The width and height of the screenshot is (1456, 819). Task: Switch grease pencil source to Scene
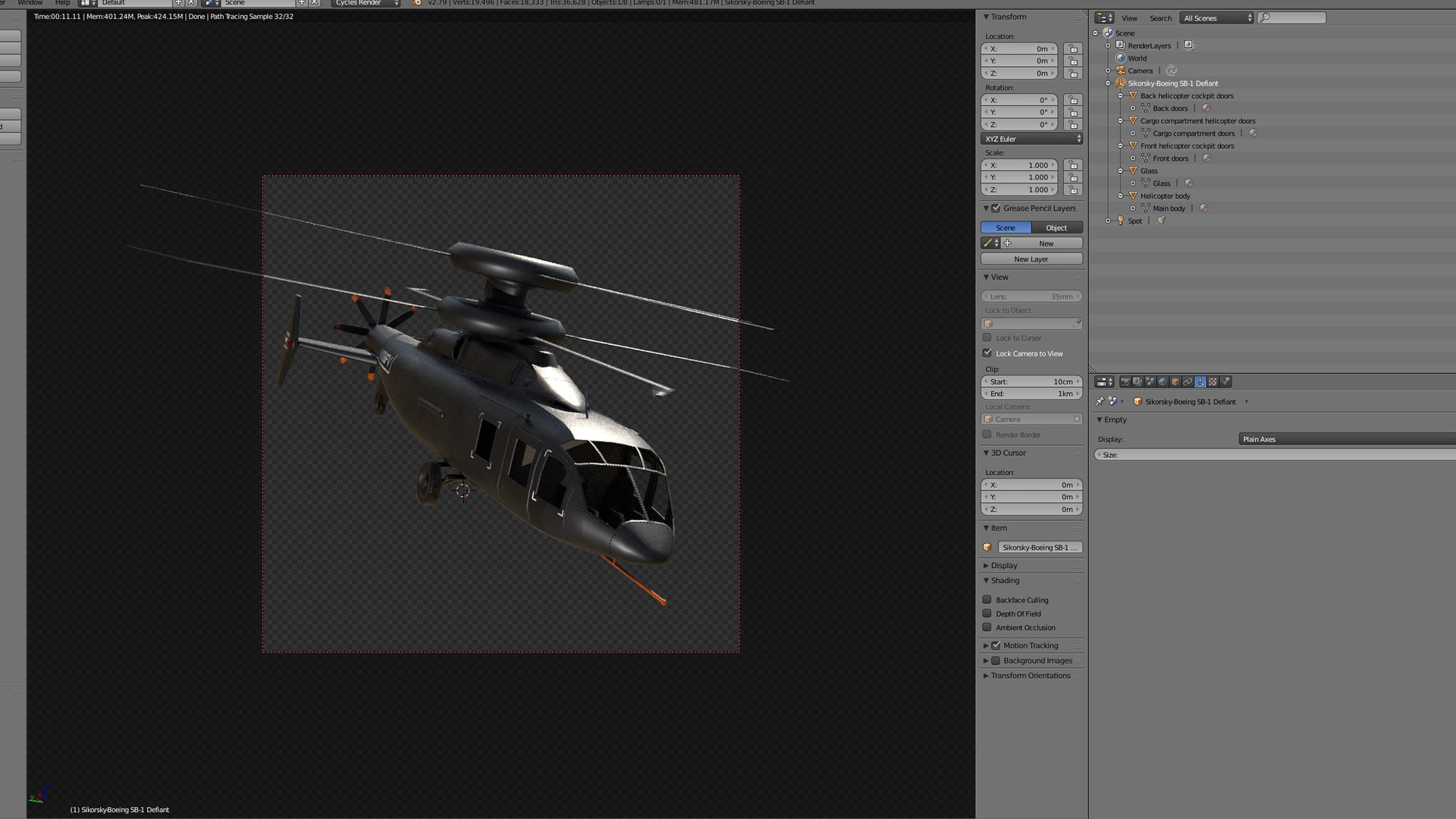[1006, 227]
